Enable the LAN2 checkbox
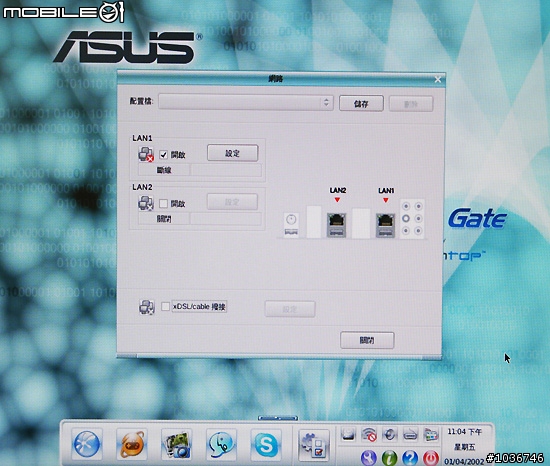550x466 pixels. (x=163, y=203)
